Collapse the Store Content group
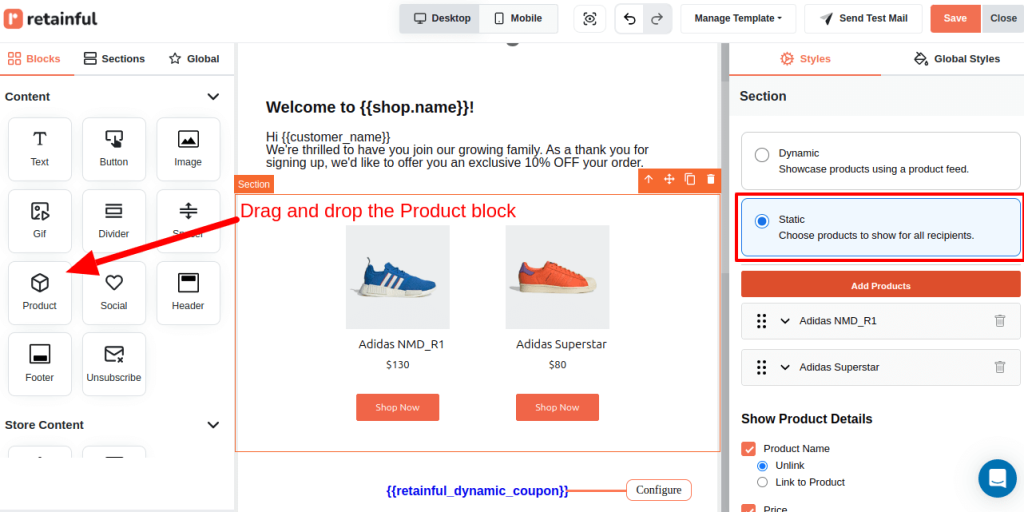This screenshot has width=1024, height=512. (213, 424)
